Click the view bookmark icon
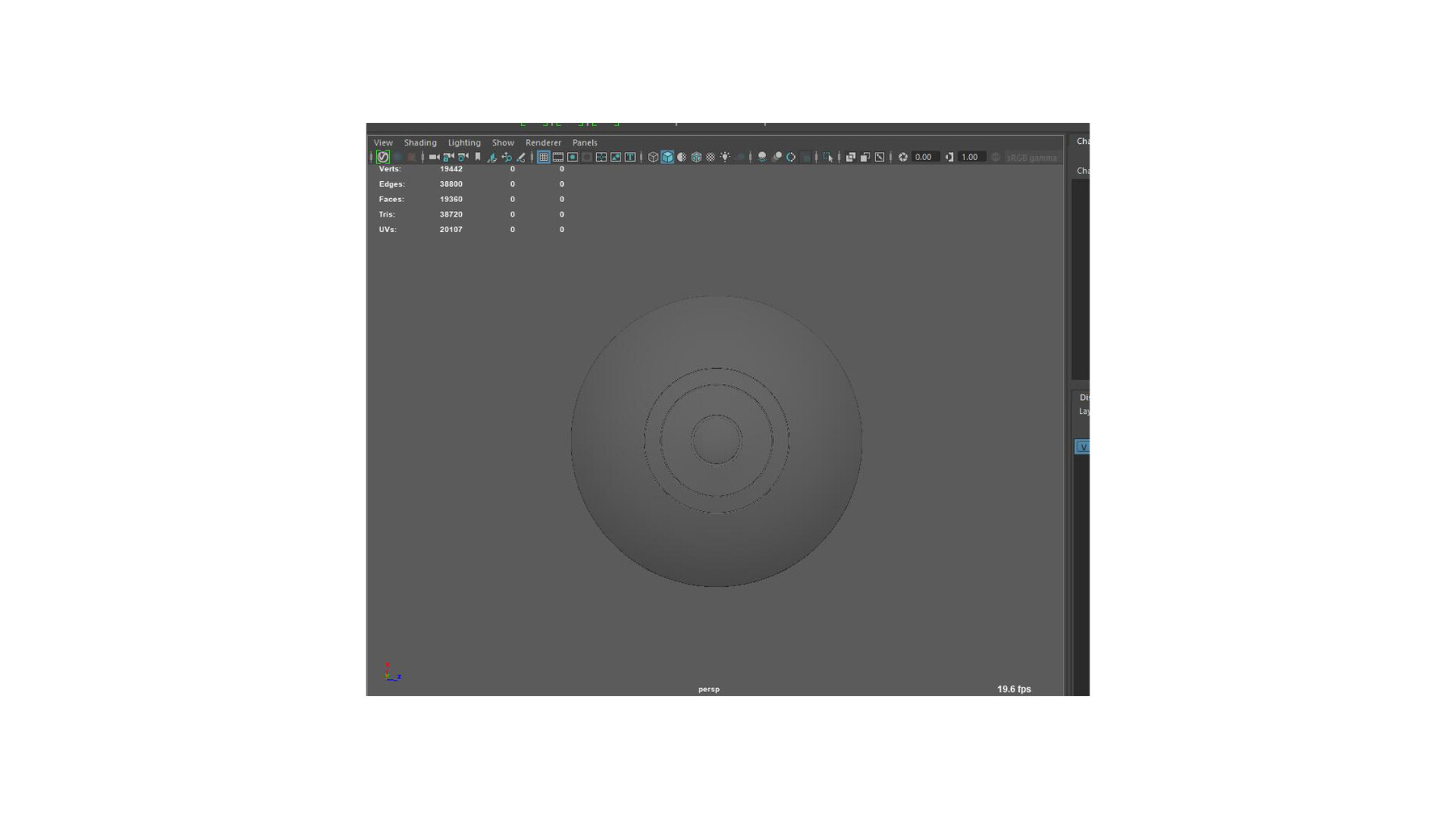The width and height of the screenshot is (1456, 819). tap(477, 157)
